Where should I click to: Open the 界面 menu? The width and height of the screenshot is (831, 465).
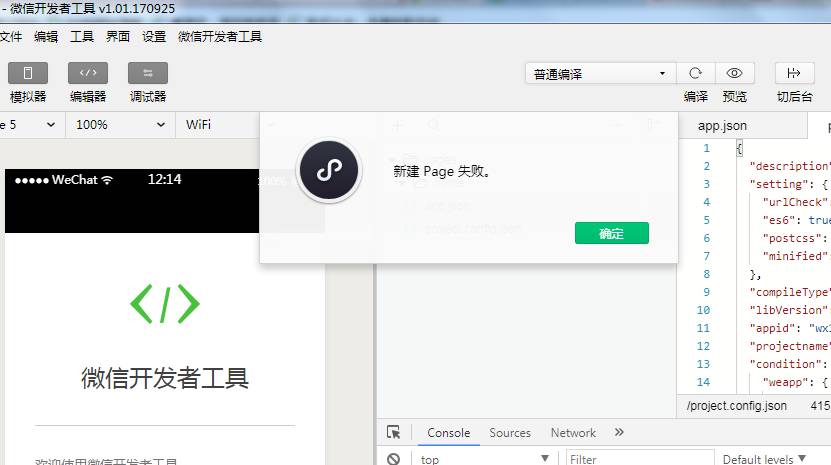[118, 37]
